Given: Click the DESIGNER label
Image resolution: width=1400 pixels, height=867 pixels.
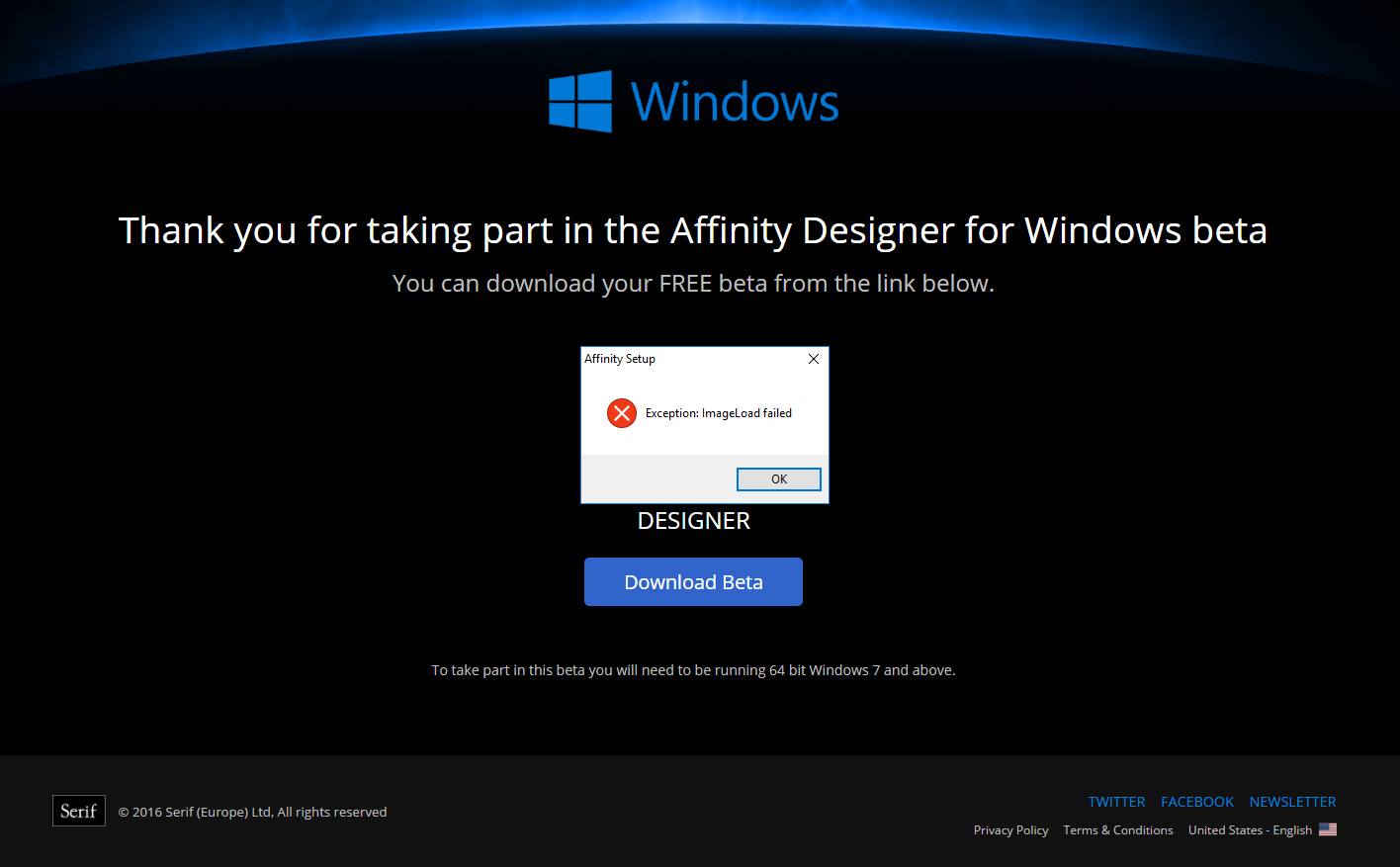Looking at the screenshot, I should tap(693, 521).
